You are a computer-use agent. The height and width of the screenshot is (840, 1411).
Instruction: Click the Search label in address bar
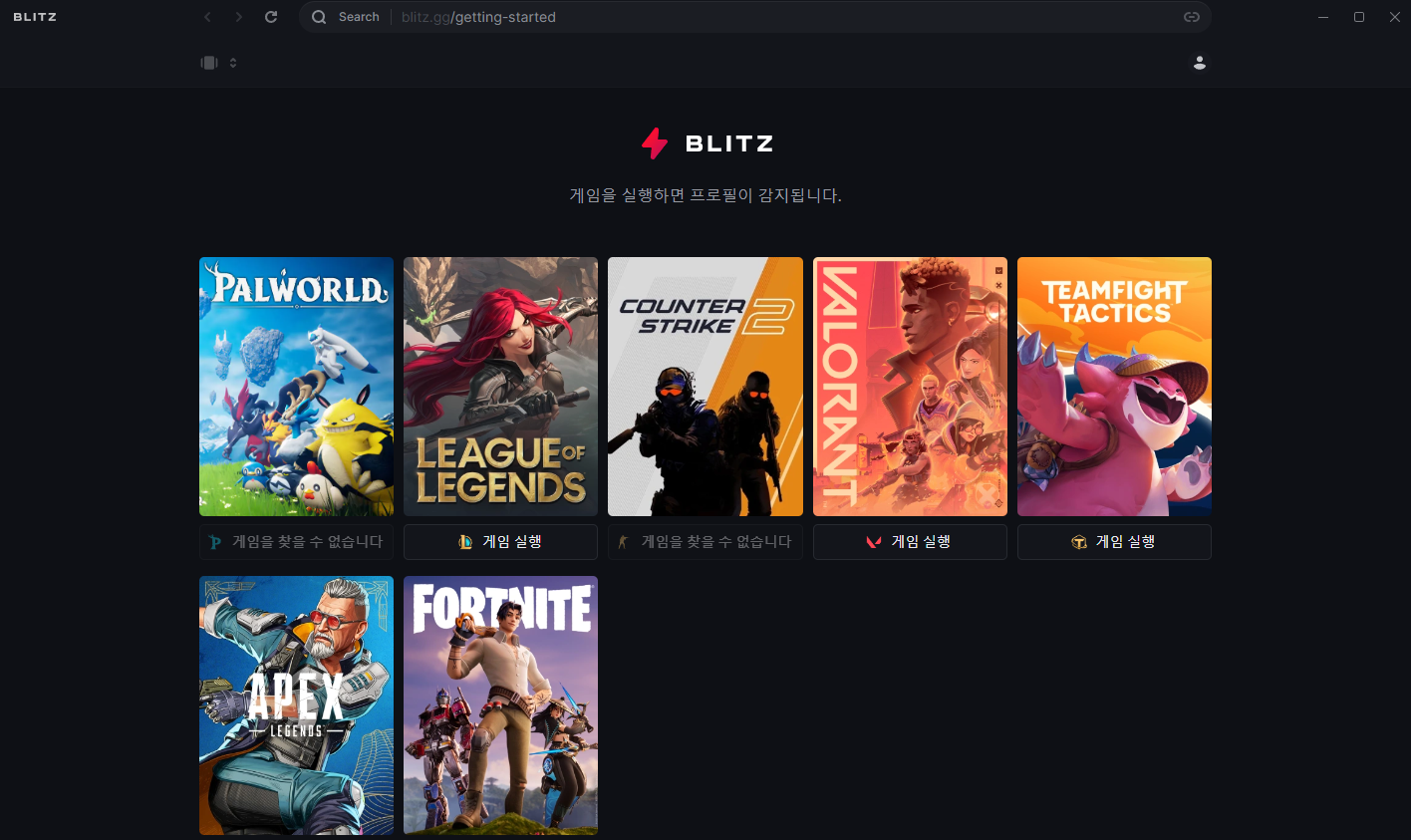[359, 17]
